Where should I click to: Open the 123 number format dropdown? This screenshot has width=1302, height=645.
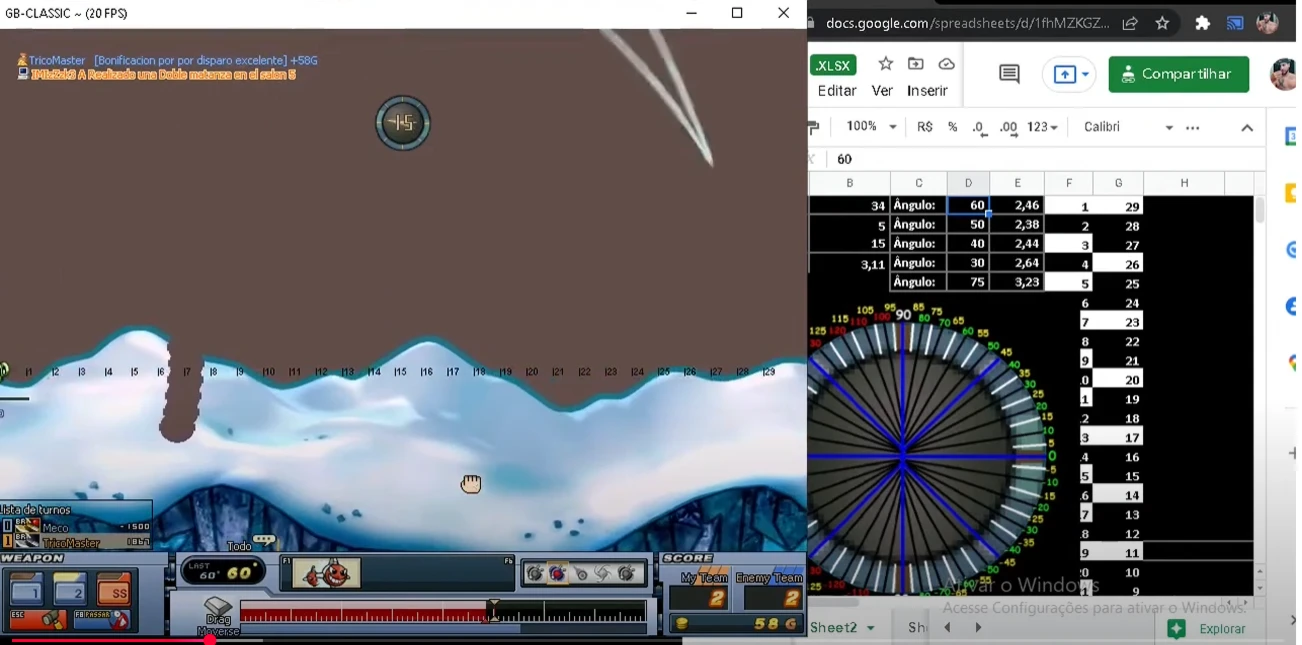(1043, 127)
